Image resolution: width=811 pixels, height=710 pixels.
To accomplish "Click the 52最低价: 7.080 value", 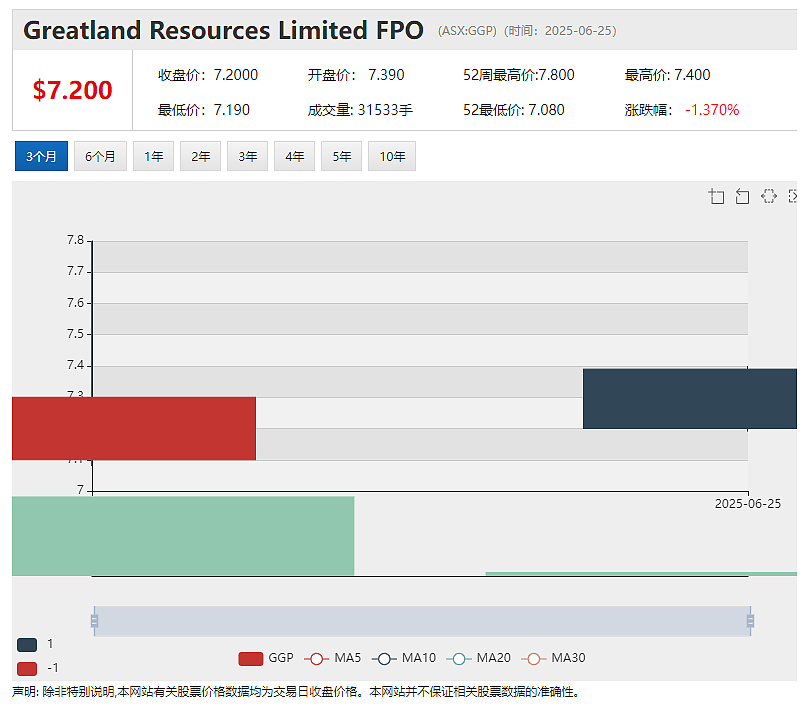I will click(x=514, y=110).
